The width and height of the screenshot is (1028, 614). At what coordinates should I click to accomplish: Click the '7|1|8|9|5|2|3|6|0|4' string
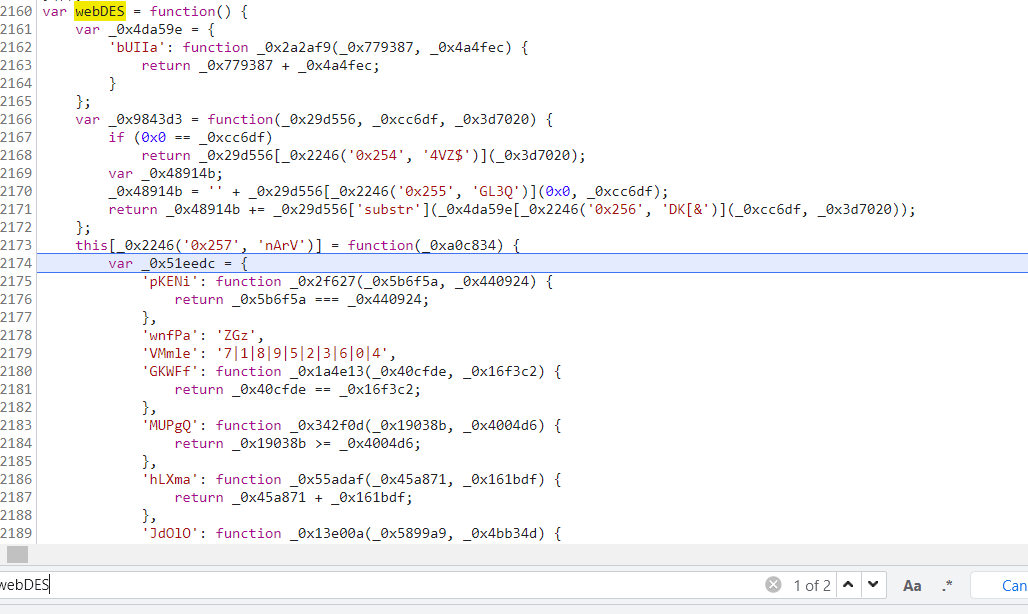click(x=302, y=353)
